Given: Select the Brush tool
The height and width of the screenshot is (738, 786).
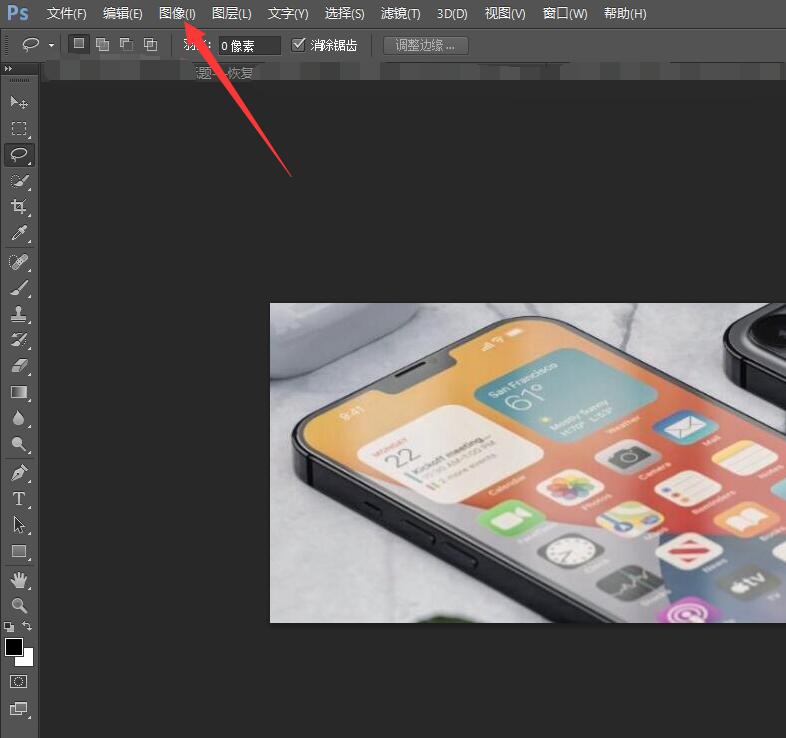Looking at the screenshot, I should (x=19, y=288).
